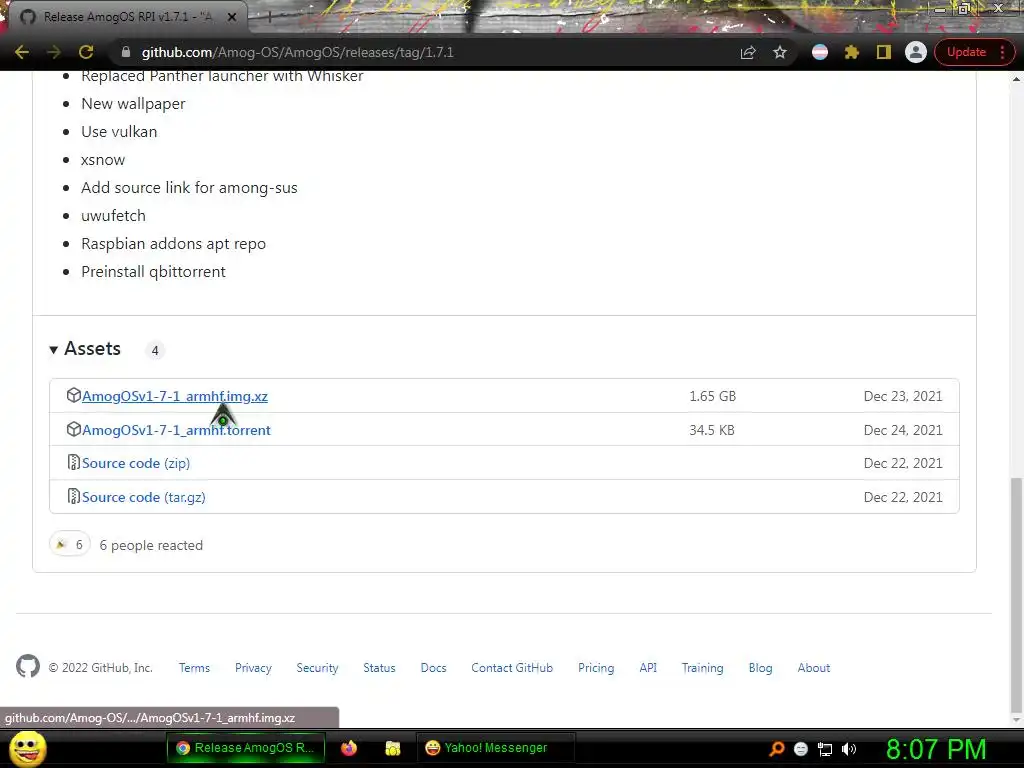Open the file manager taskbar icon
The height and width of the screenshot is (768, 1024).
pos(392,748)
